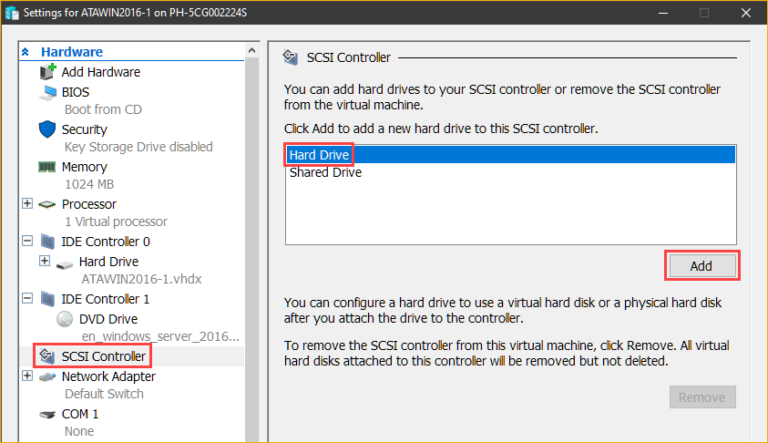Viewport: 768px width, 443px height.
Task: Select Network Adapter in the tree
Action: (108, 376)
